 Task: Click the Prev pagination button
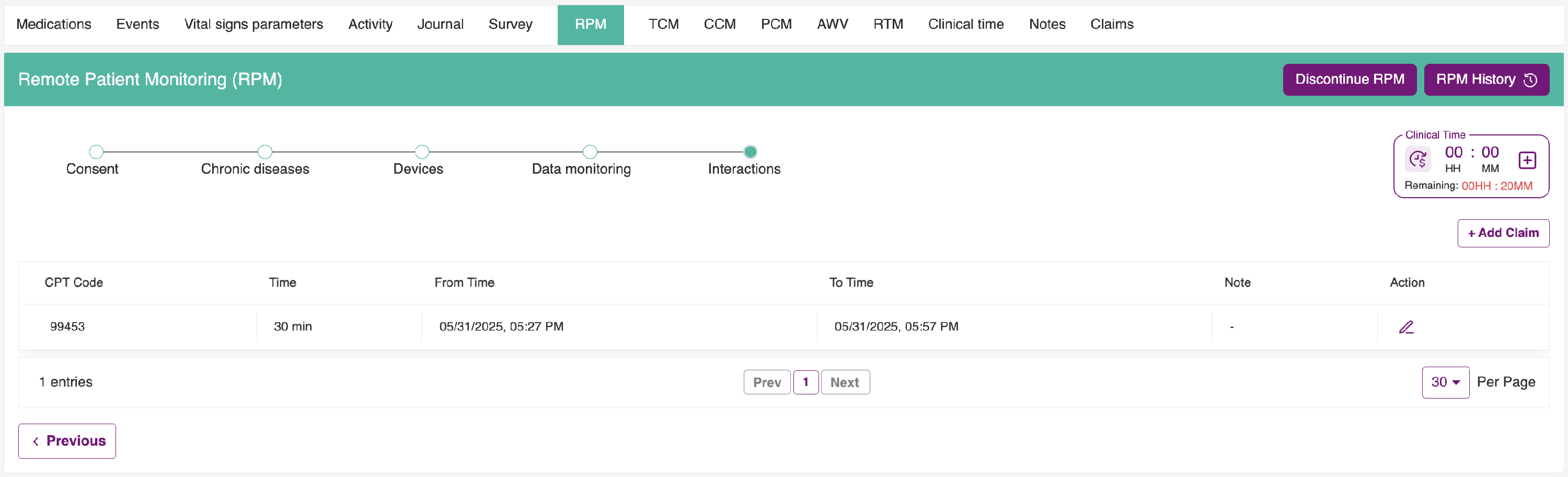click(767, 382)
